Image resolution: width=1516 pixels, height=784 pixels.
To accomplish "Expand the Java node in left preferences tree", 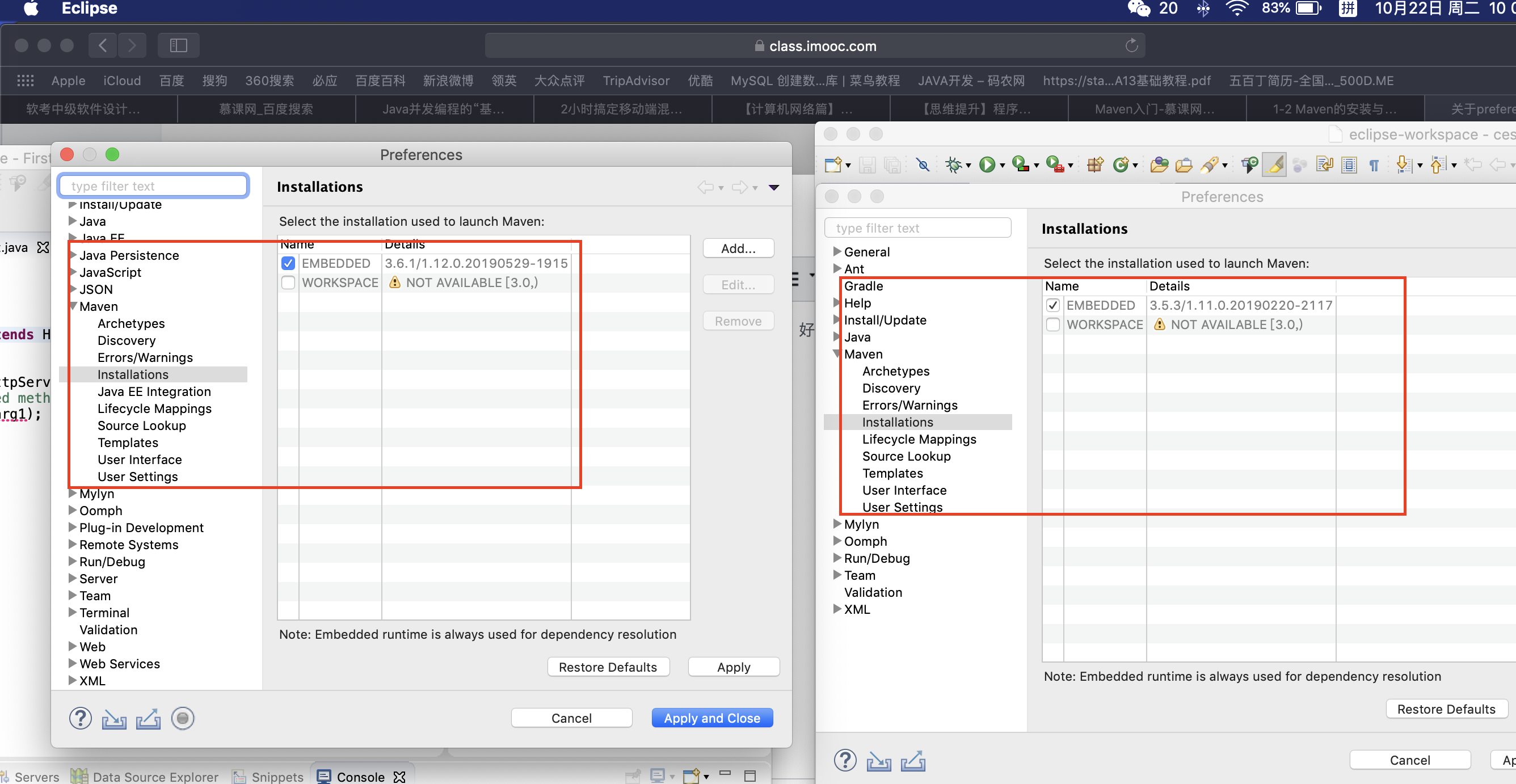I will pos(73,221).
